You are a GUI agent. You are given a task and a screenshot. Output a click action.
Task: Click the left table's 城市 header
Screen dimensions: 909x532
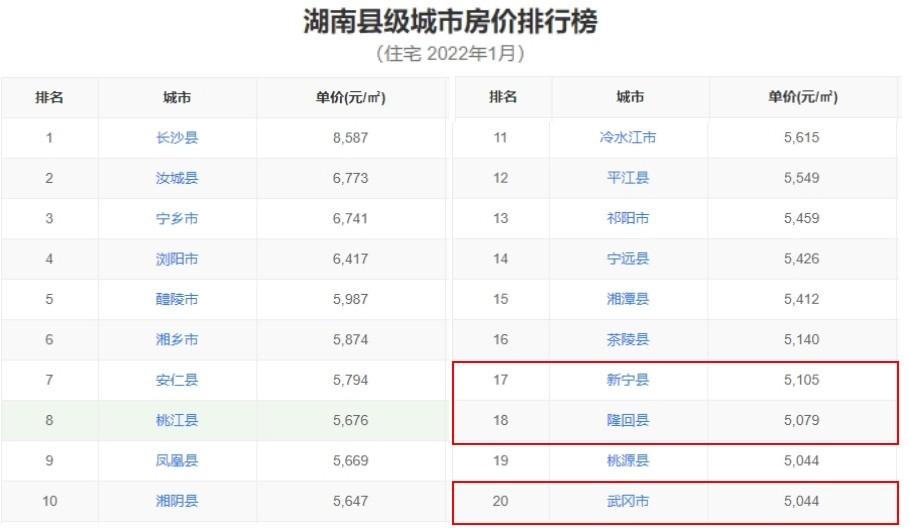tap(177, 97)
